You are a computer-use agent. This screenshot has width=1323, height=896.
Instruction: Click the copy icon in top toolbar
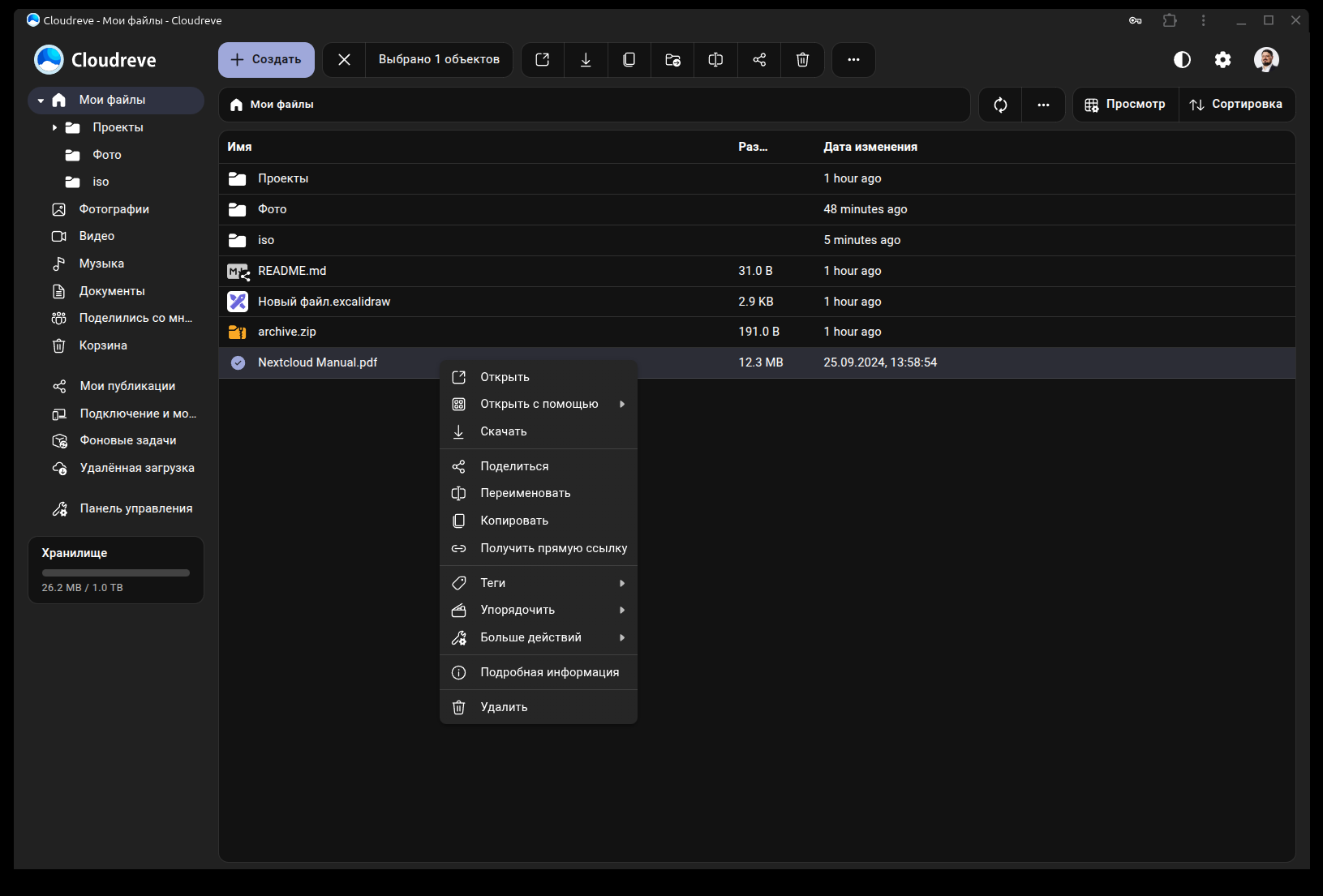(629, 60)
